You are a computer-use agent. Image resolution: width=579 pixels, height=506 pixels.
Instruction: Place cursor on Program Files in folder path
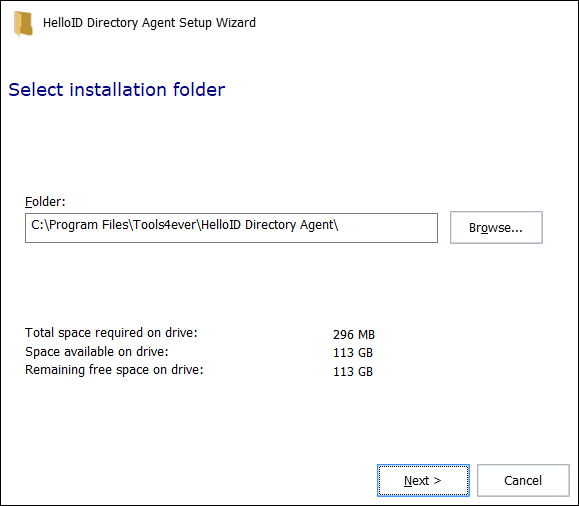(x=88, y=225)
